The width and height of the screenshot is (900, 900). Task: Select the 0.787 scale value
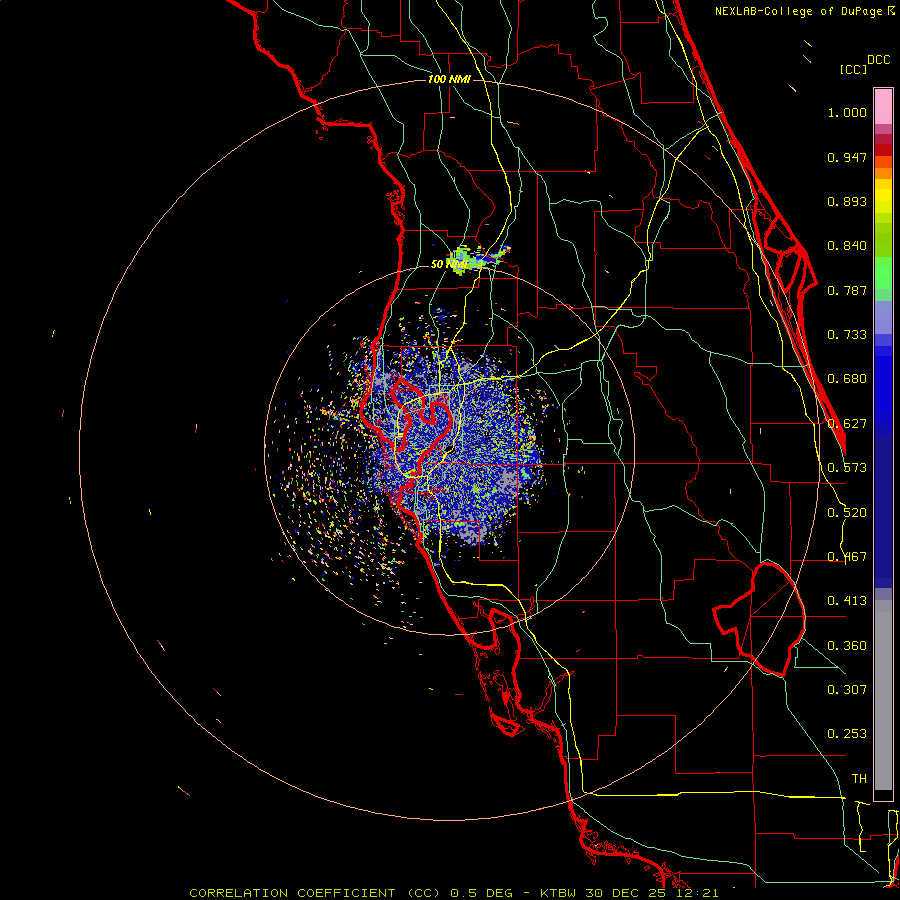coord(847,290)
